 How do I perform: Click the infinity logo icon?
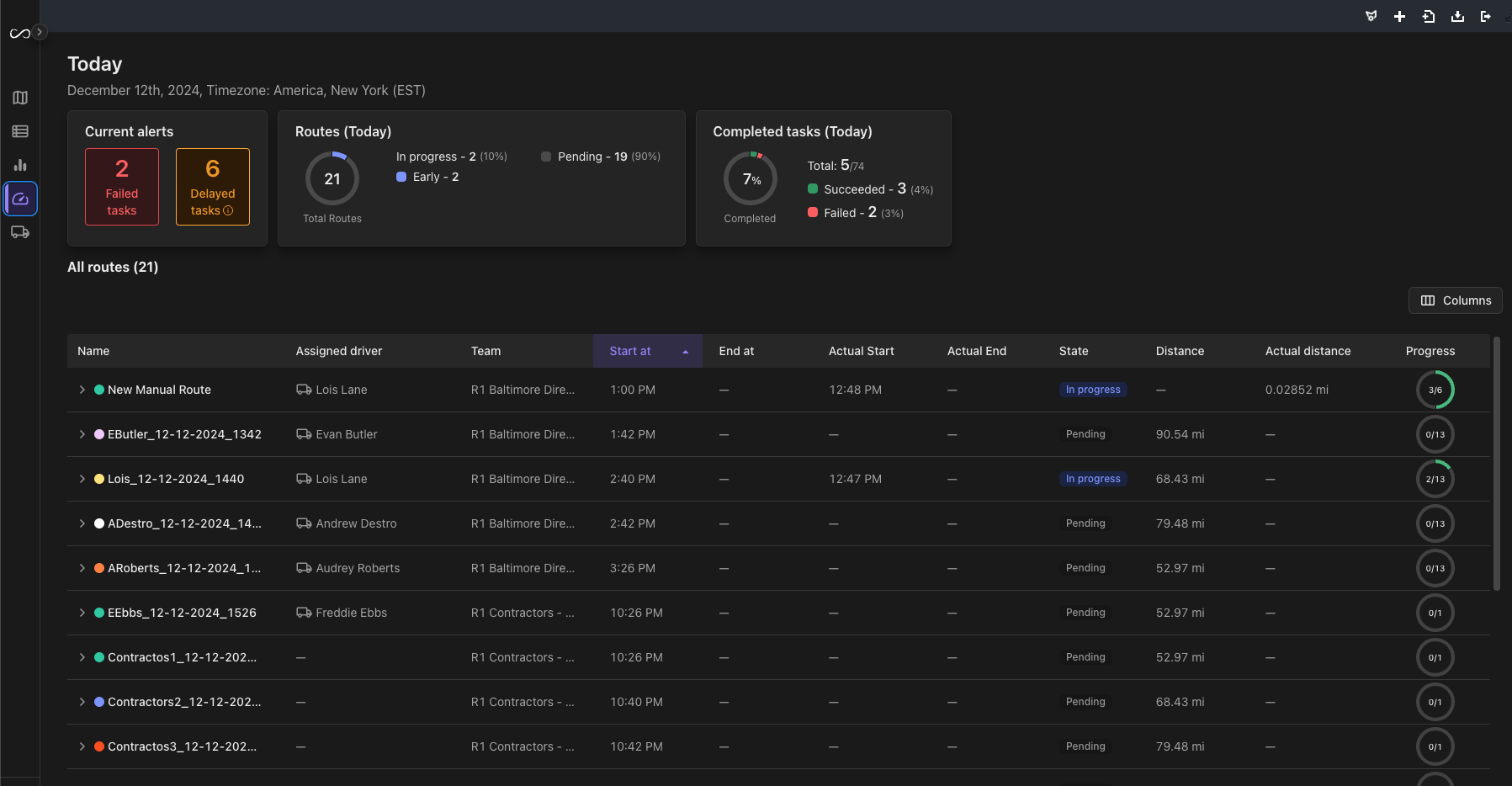tap(20, 34)
